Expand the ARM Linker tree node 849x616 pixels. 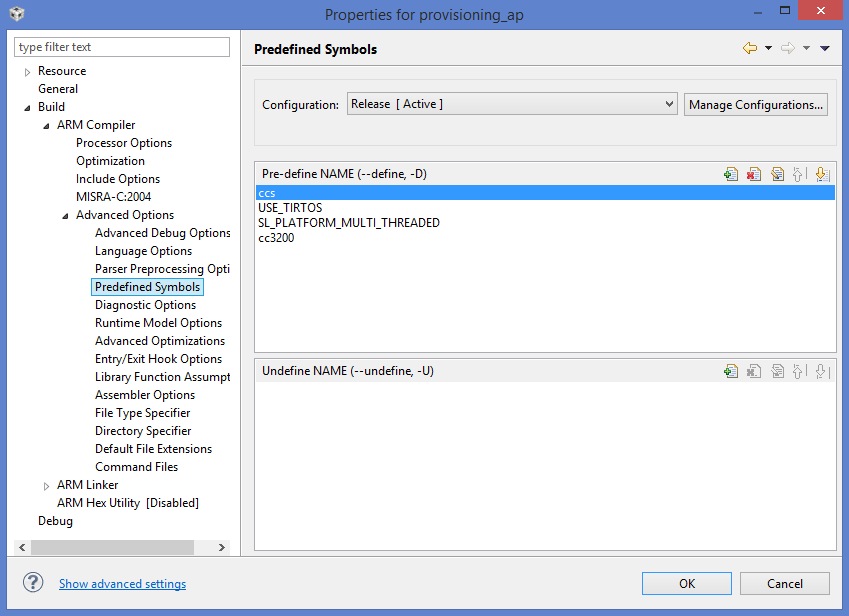(x=46, y=485)
